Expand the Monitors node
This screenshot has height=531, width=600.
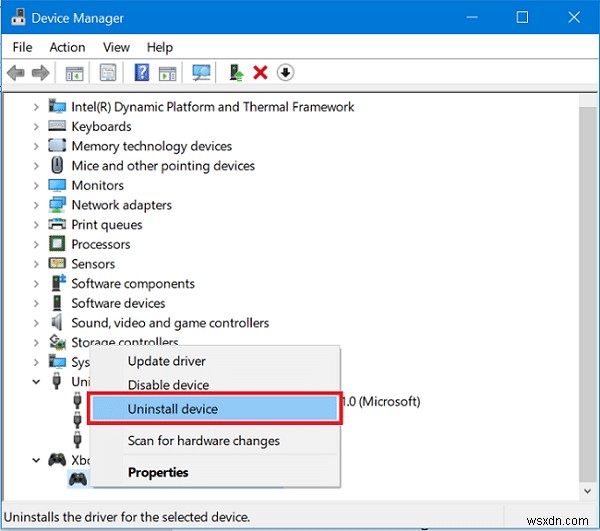point(36,186)
